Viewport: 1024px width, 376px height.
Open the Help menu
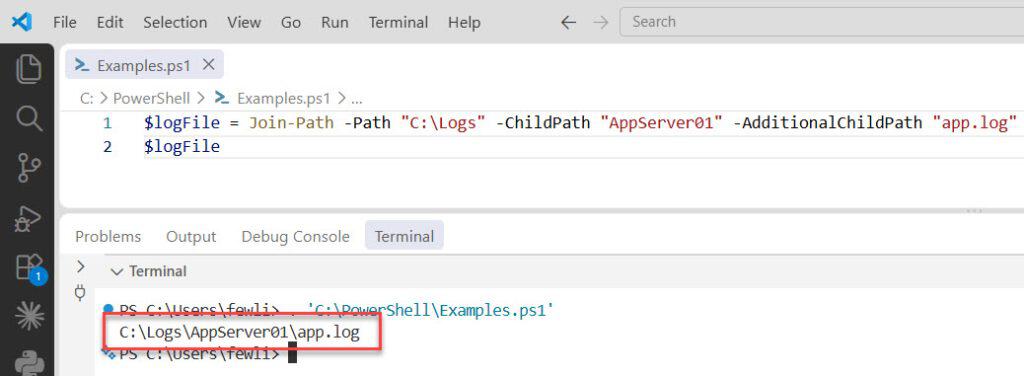[464, 22]
